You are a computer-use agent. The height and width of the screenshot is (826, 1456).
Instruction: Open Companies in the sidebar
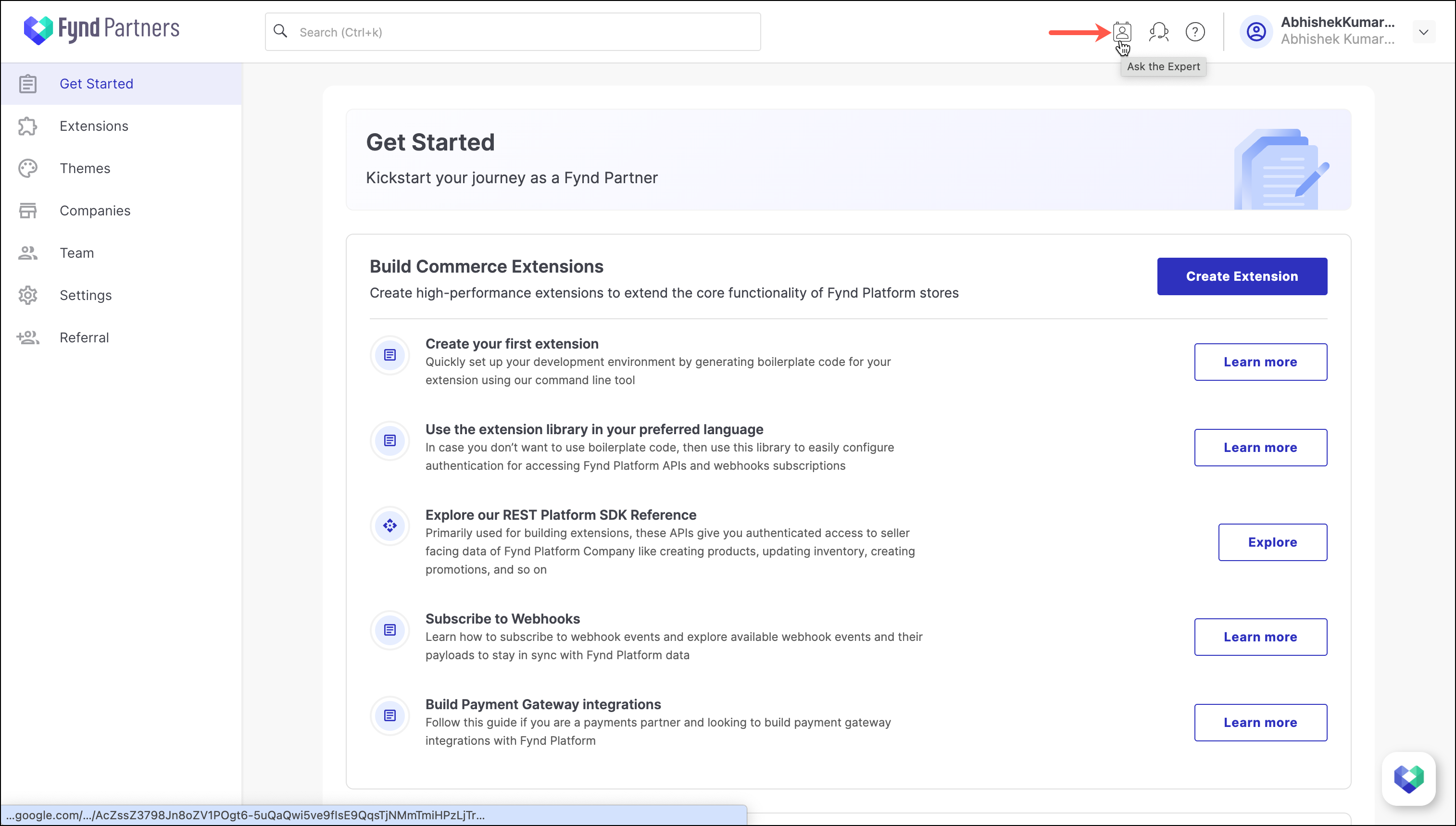pos(121,211)
